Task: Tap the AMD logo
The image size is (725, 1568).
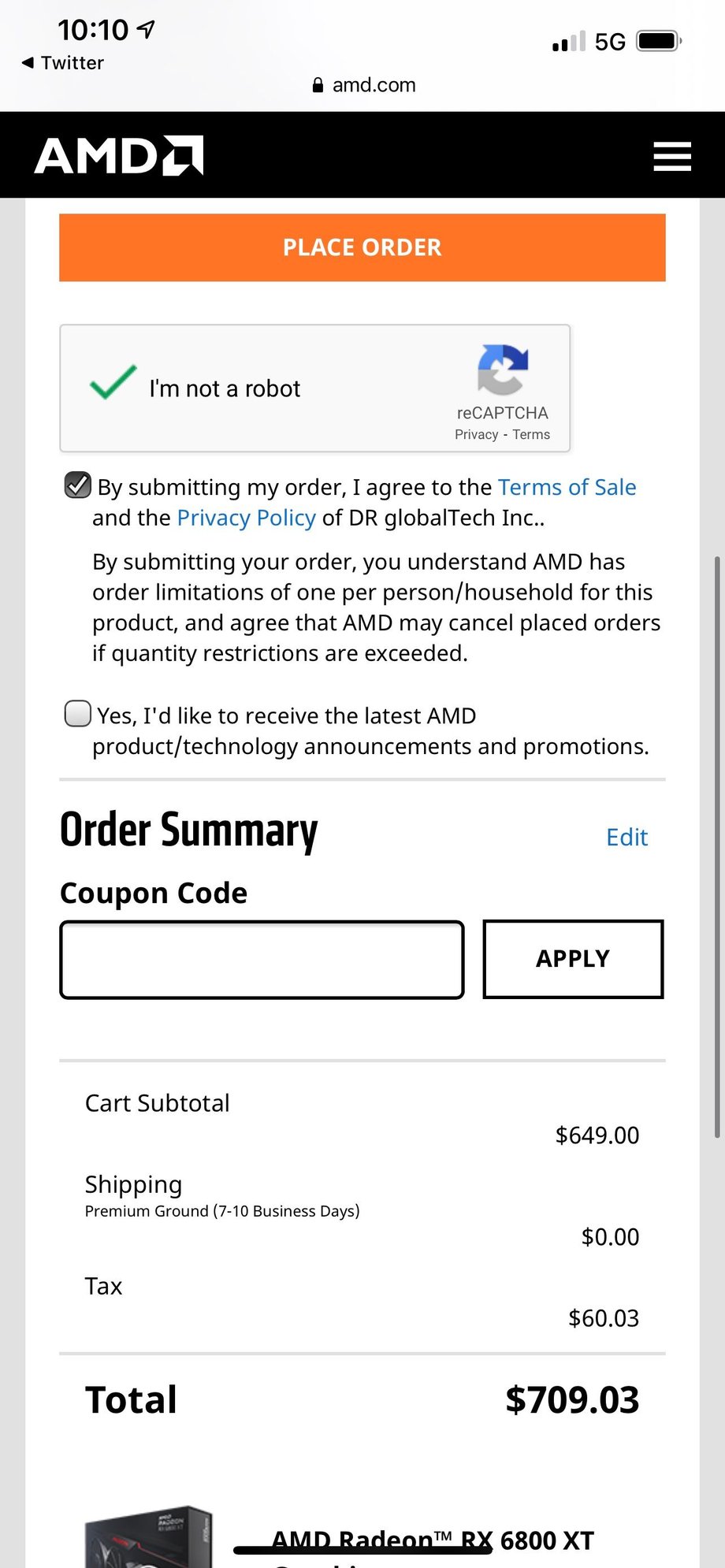Action: (119, 155)
